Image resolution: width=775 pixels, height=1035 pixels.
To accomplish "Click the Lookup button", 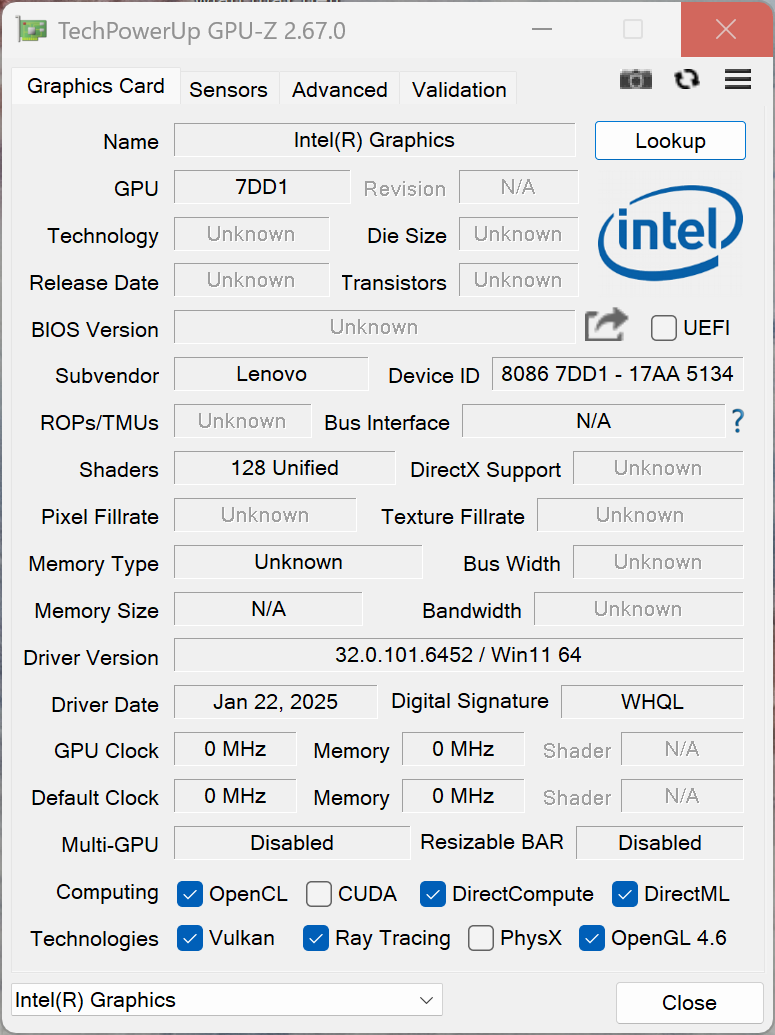I will coord(670,141).
